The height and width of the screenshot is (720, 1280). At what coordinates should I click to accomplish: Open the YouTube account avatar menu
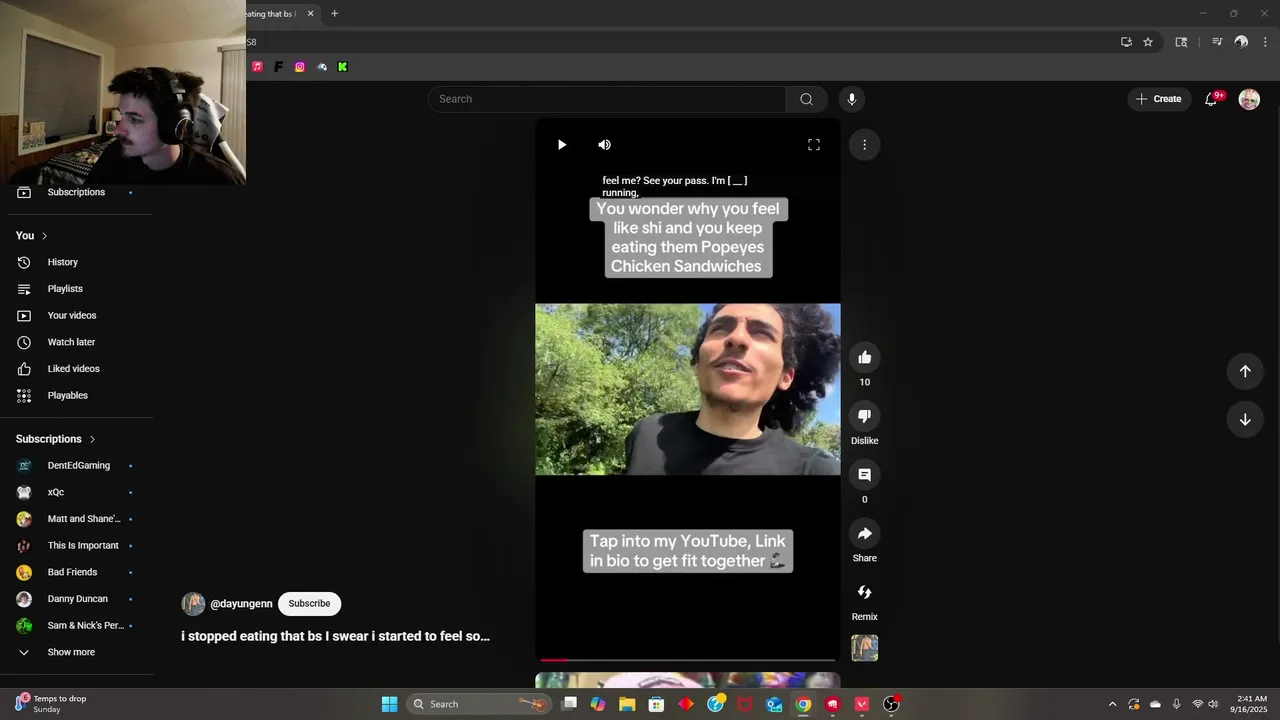[x=1249, y=99]
